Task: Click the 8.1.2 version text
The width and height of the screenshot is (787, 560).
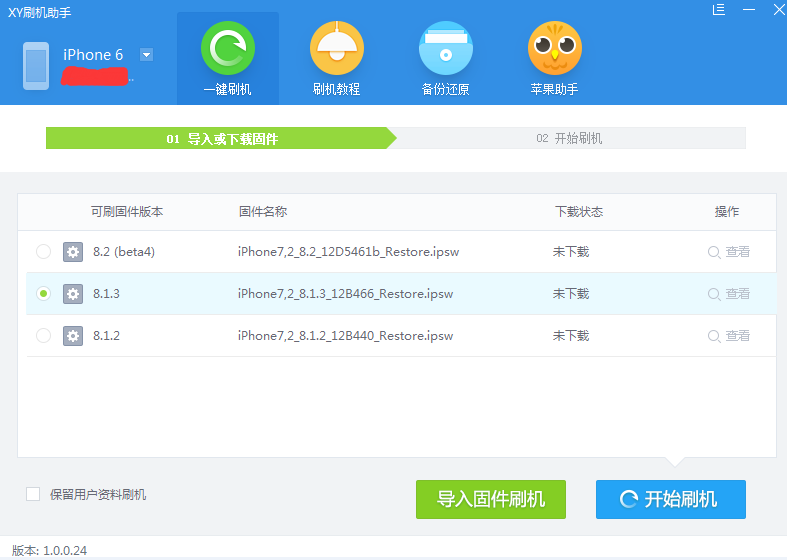Action: (106, 336)
